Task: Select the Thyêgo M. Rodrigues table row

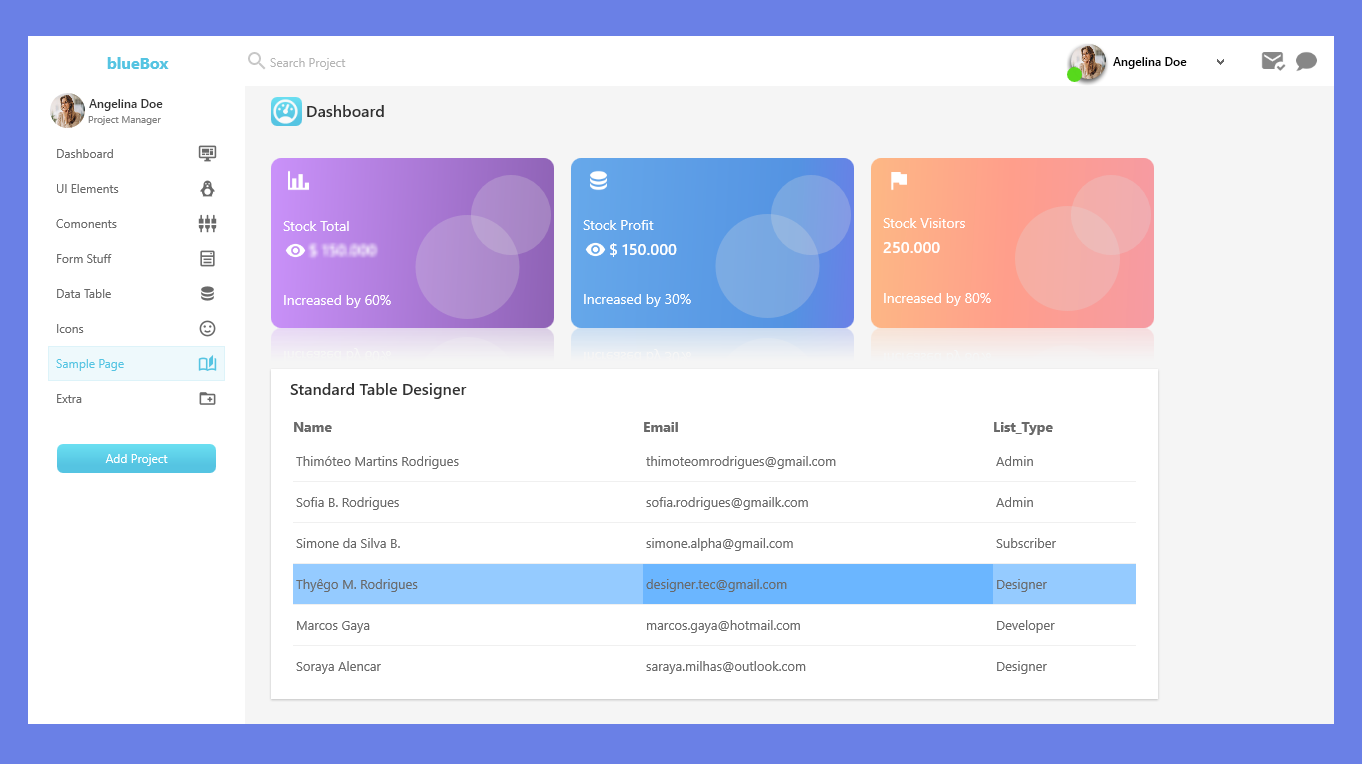Action: (714, 584)
